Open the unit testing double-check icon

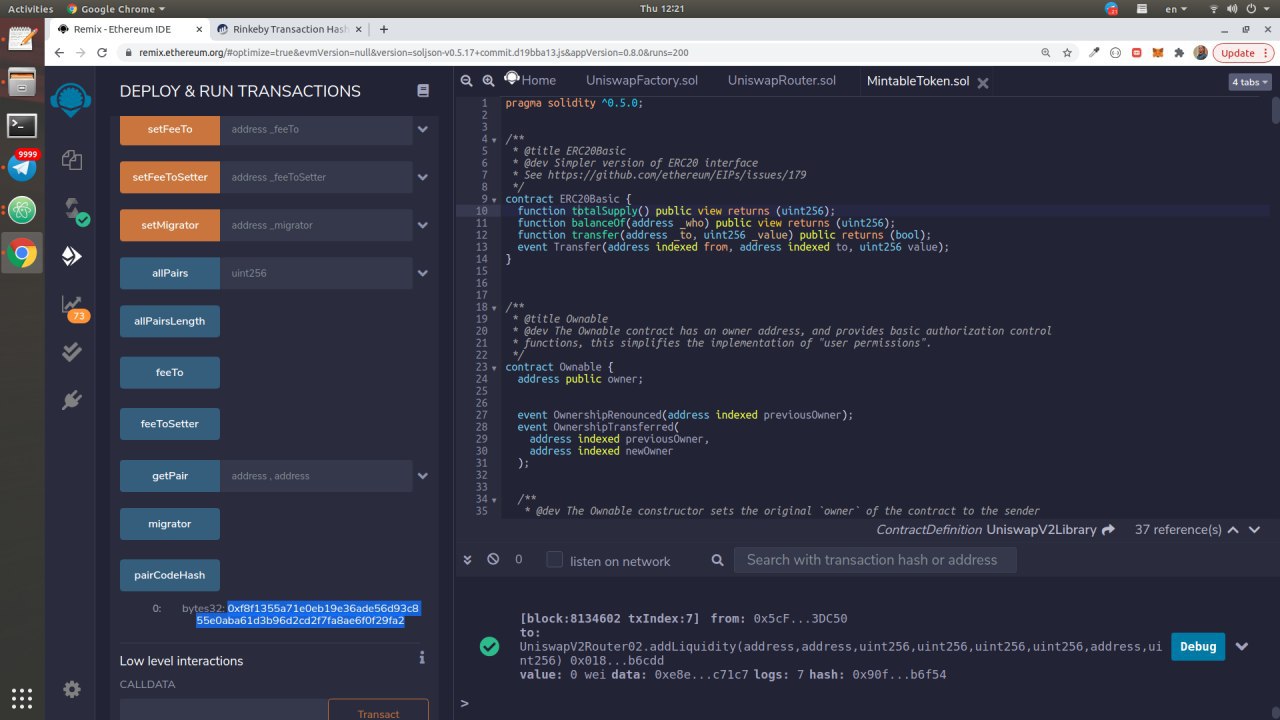(x=71, y=352)
